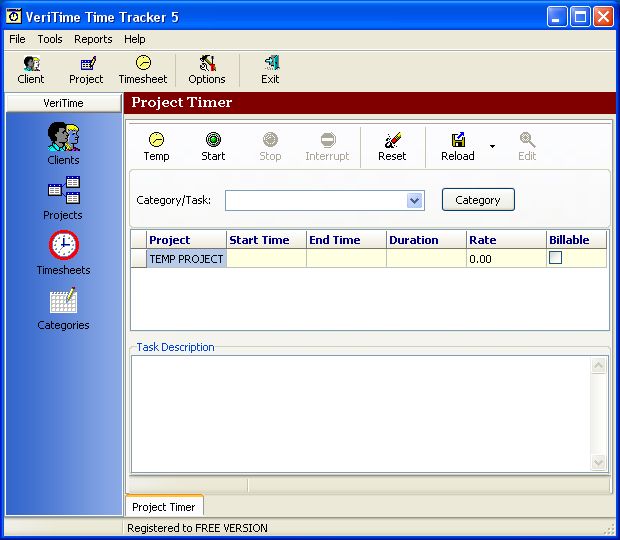Screen dimensions: 620x540
Task: Click the Task Description scroll-down arrow
Action: [598, 462]
